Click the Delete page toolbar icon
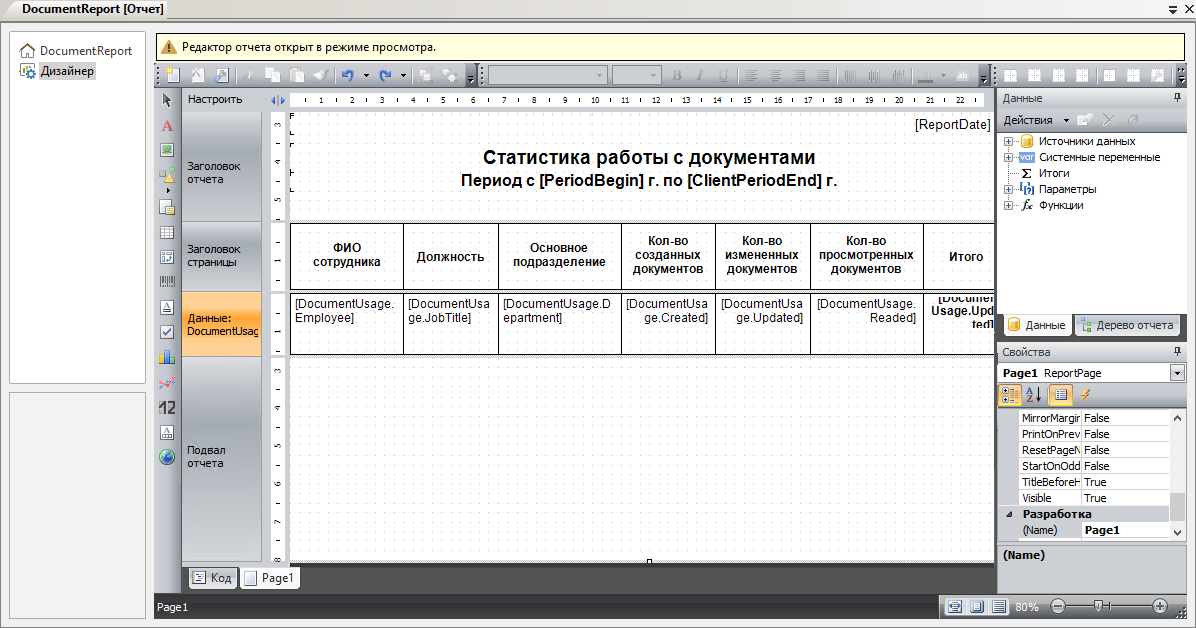 tap(198, 75)
